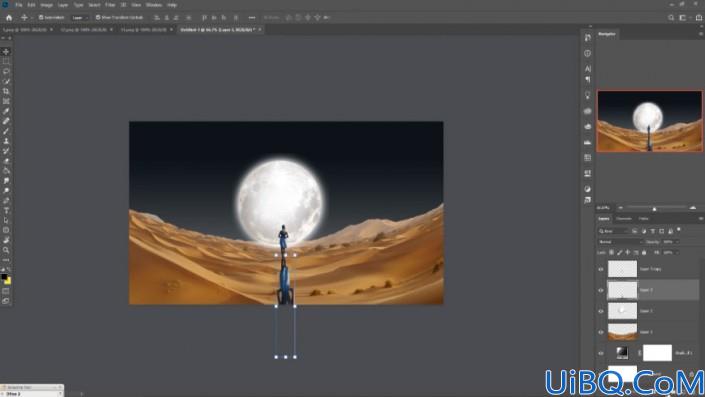
Task: Hide the Layer 1 copy layer
Action: 601,269
